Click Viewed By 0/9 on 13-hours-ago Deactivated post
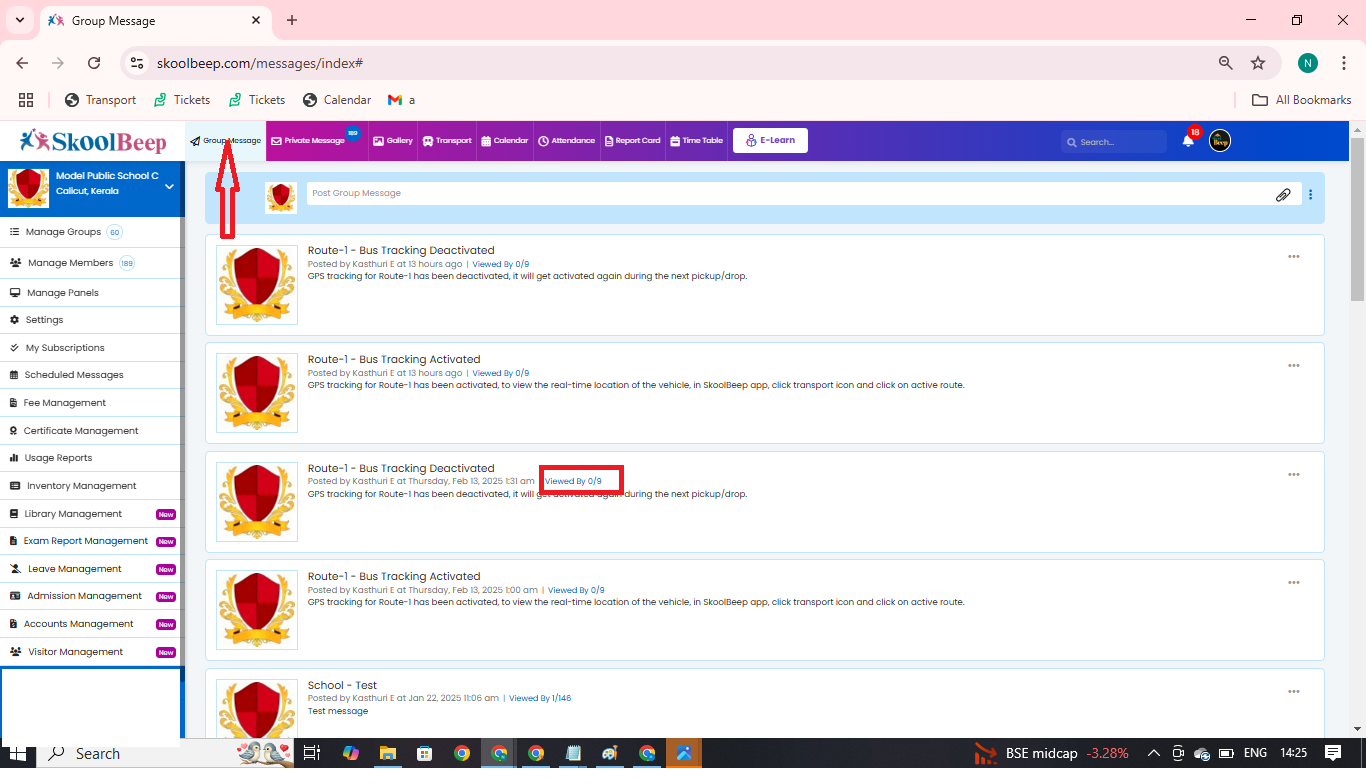The height and width of the screenshot is (784, 1366). point(501,264)
